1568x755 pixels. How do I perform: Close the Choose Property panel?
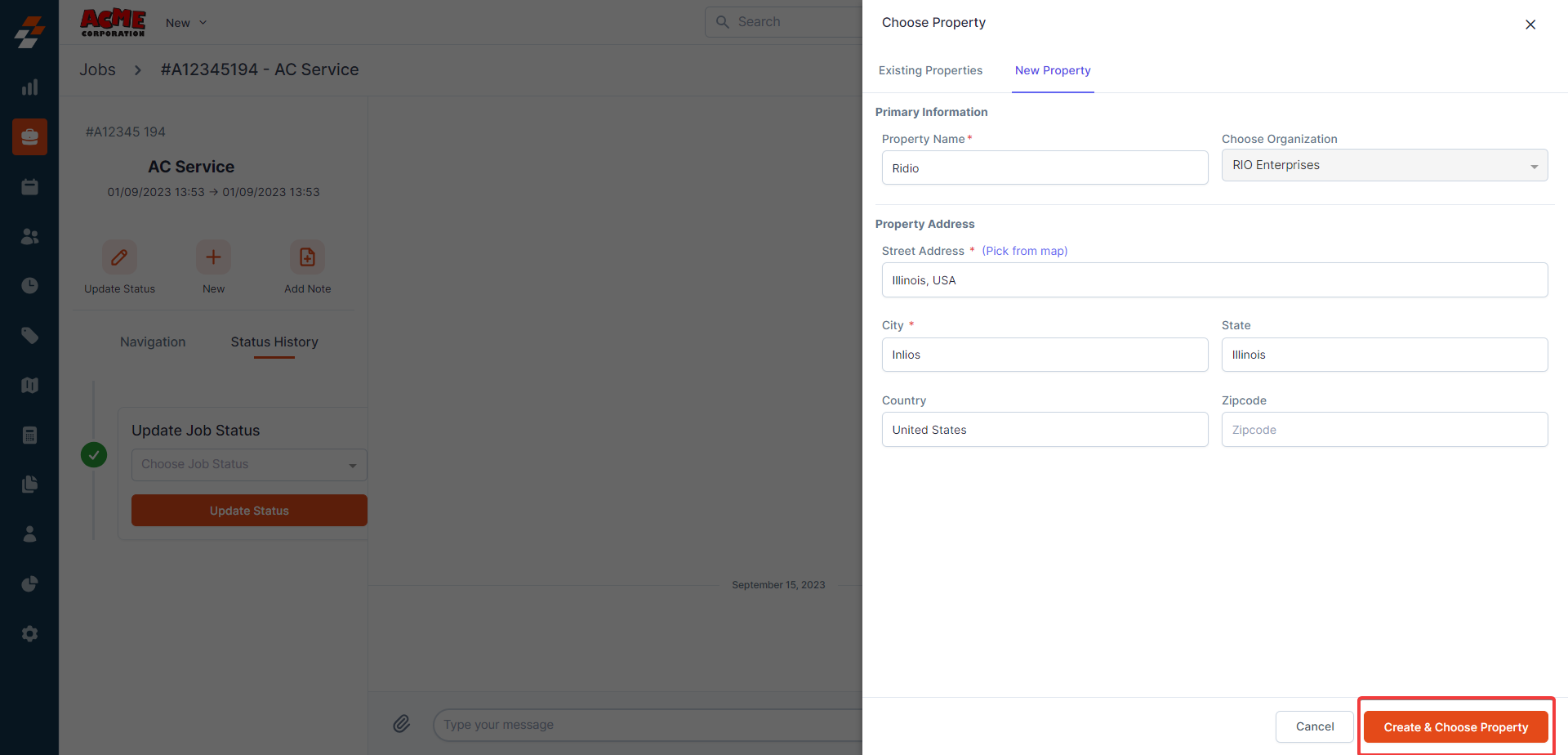click(x=1530, y=25)
